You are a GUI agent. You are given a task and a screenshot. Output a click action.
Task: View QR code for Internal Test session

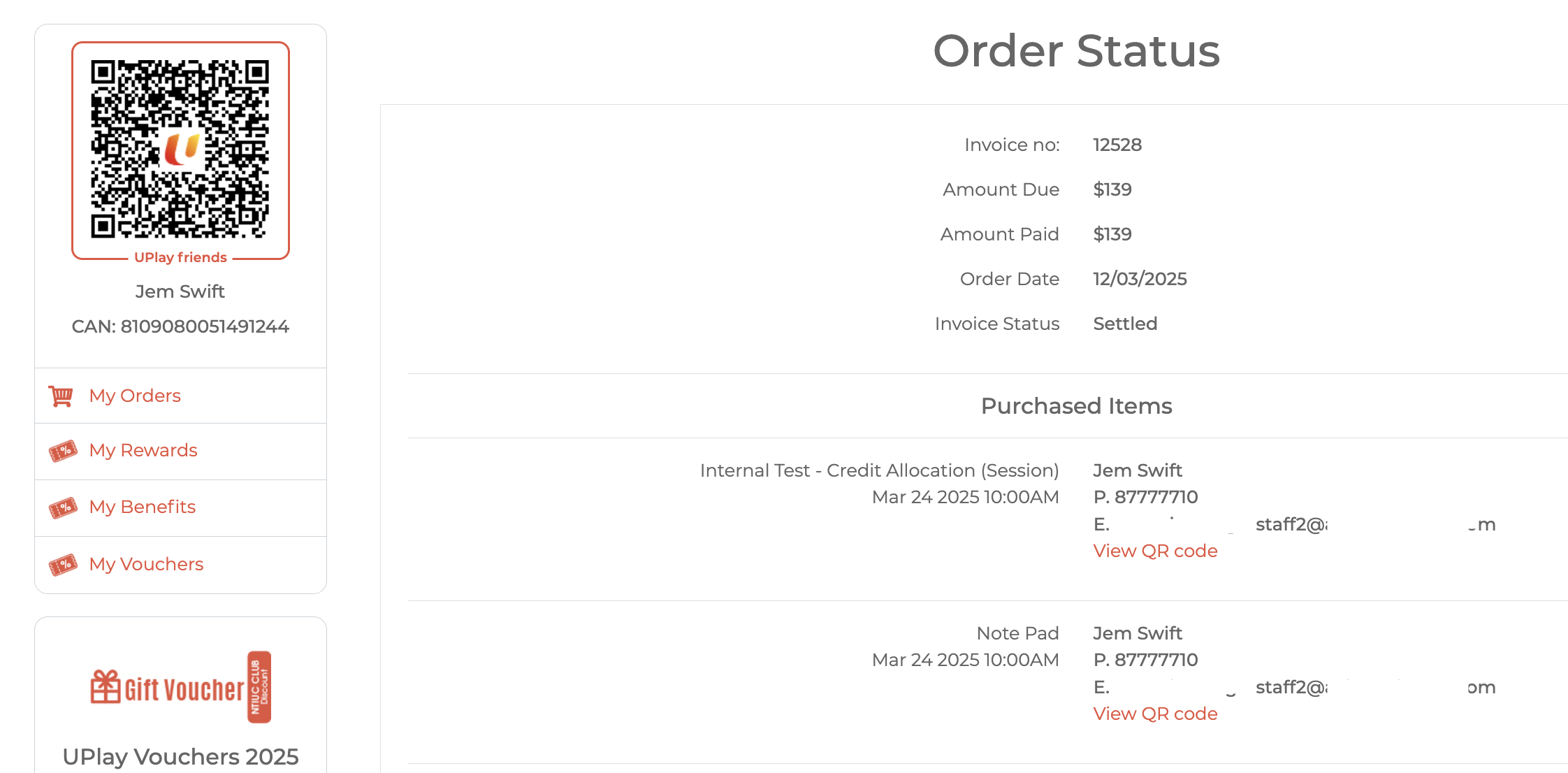click(1155, 551)
